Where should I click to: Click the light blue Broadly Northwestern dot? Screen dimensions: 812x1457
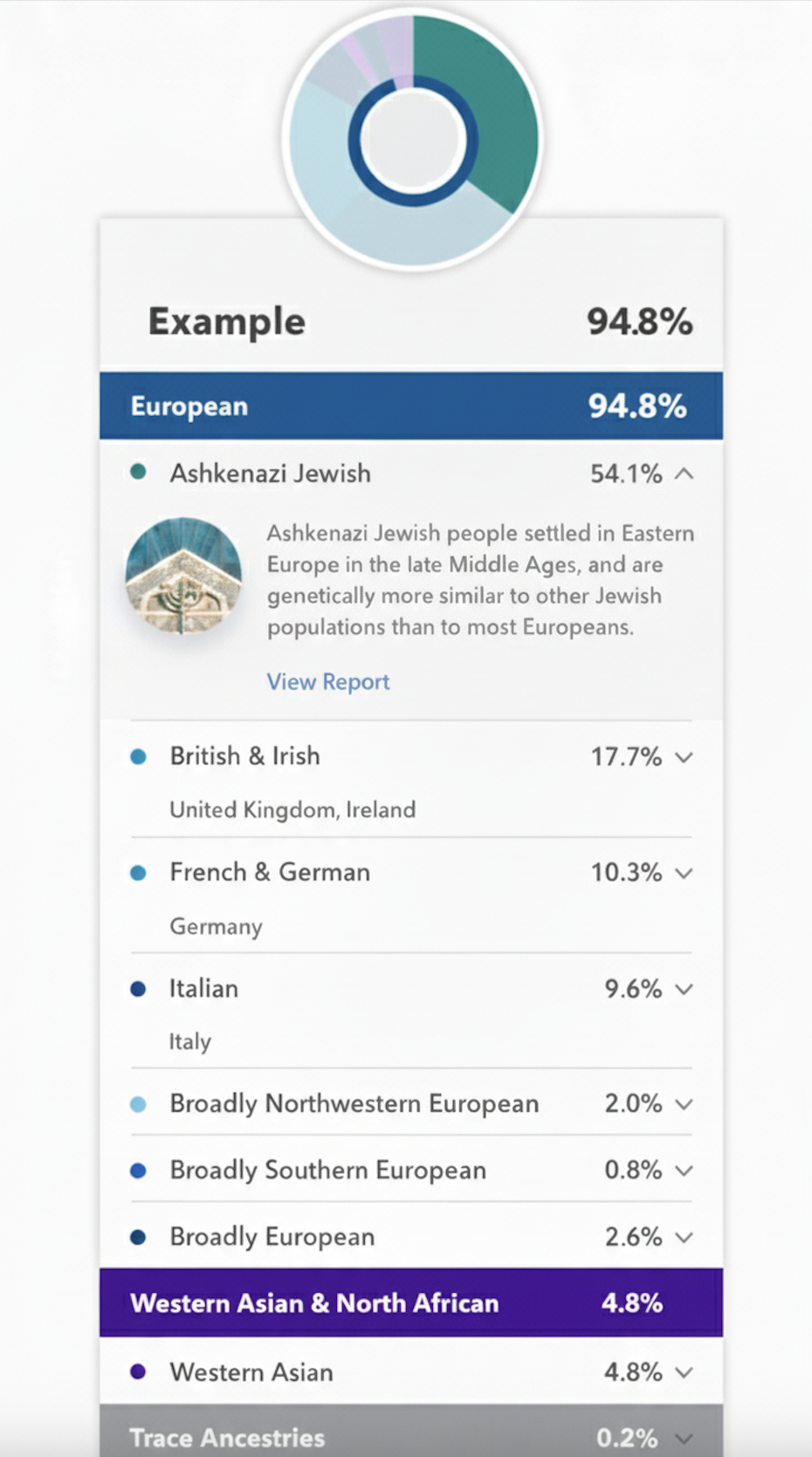(138, 1104)
